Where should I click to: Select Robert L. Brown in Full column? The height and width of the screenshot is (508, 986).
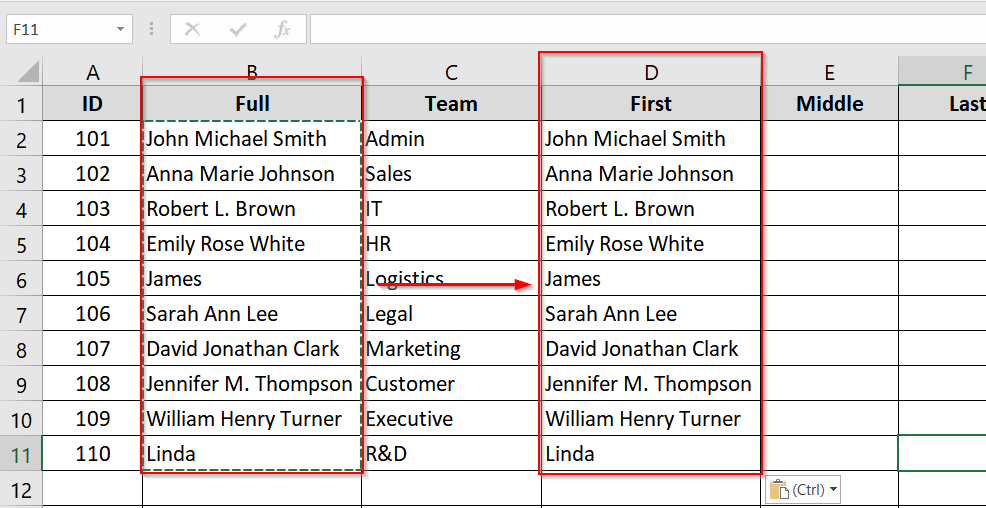coord(252,209)
